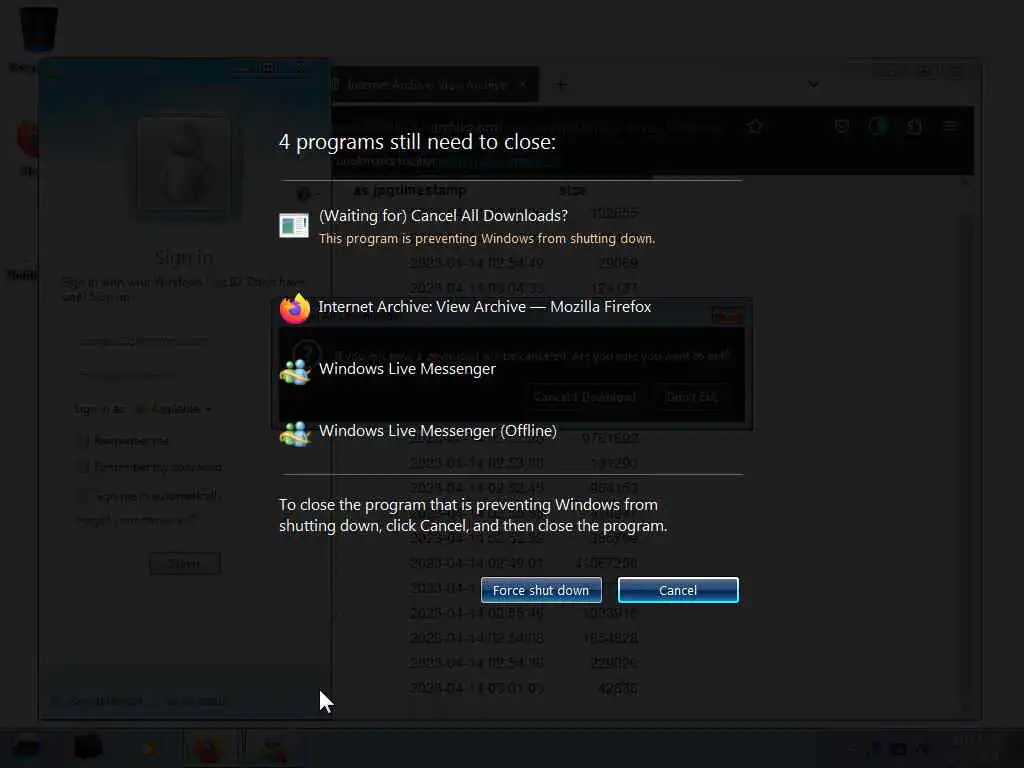Screen dimensions: 1024x768
Task: Click the Force shut down button
Action: tap(541, 590)
